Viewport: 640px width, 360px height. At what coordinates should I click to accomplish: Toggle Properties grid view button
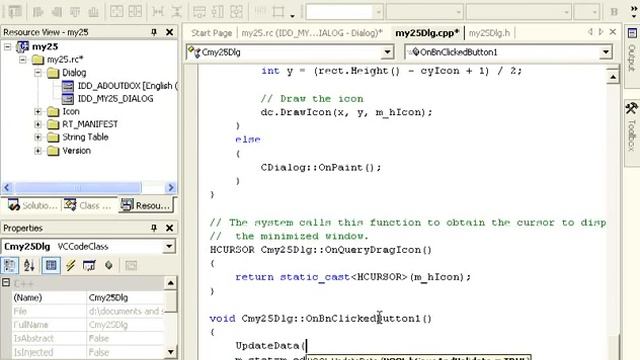click(x=51, y=266)
